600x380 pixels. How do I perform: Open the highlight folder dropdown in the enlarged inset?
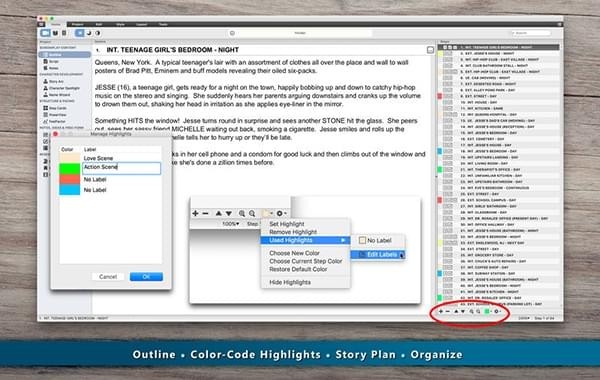pyautogui.click(x=267, y=213)
